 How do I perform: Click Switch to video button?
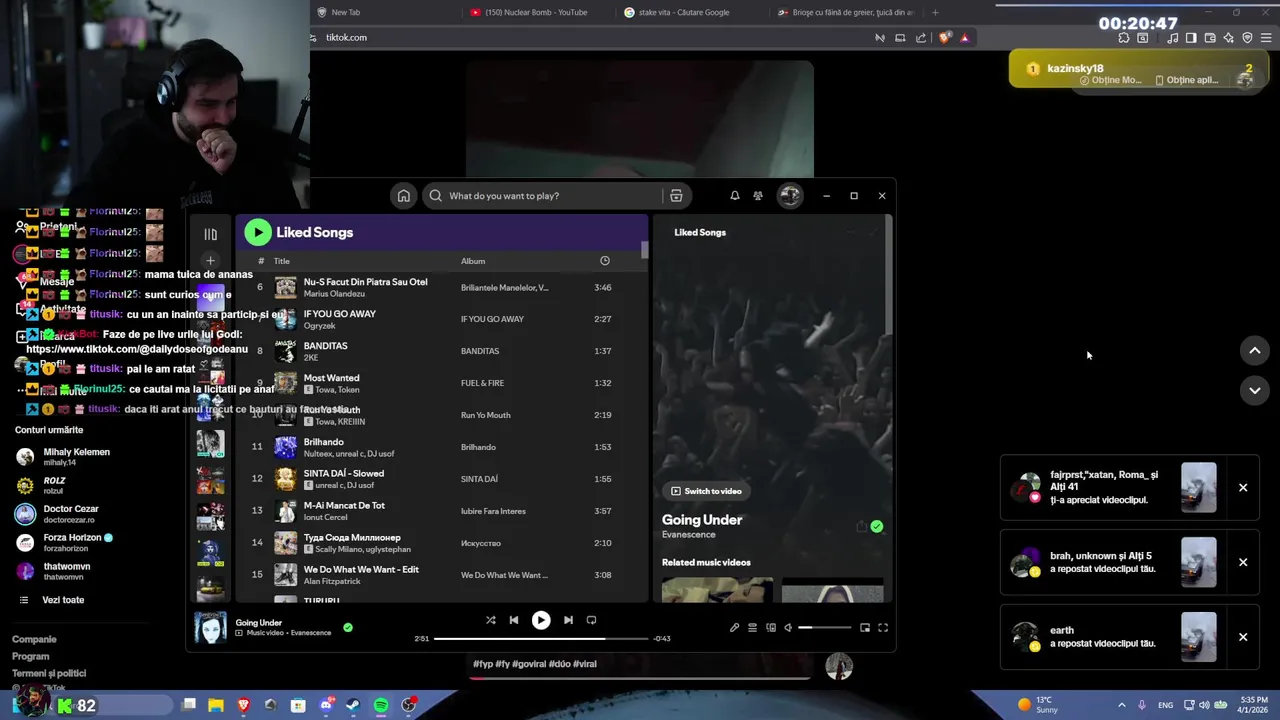pos(706,491)
